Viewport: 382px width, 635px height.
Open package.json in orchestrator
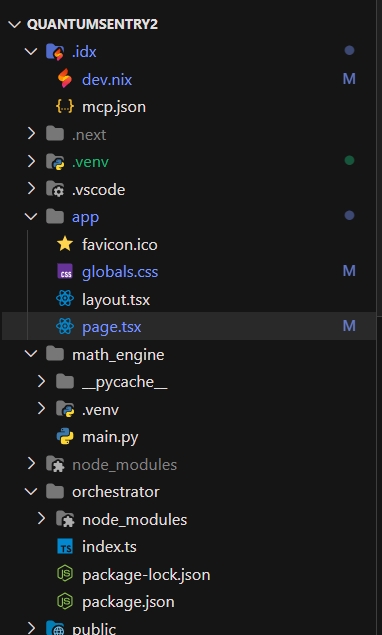click(128, 603)
